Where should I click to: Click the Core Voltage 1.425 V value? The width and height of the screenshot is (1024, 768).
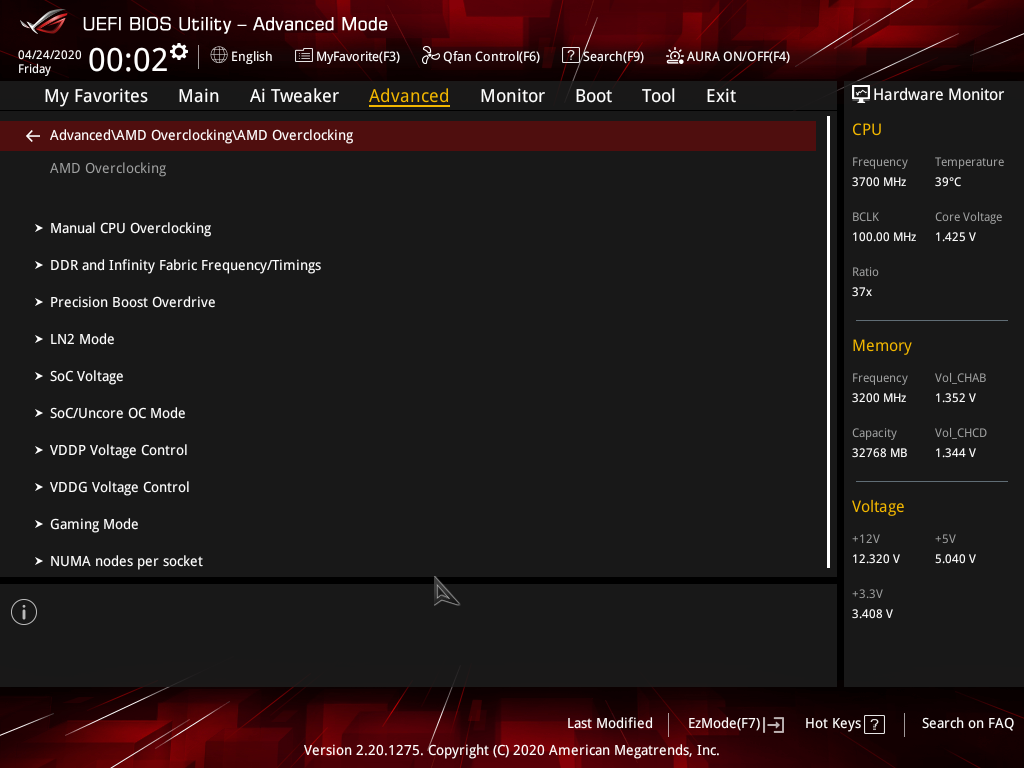tap(955, 237)
